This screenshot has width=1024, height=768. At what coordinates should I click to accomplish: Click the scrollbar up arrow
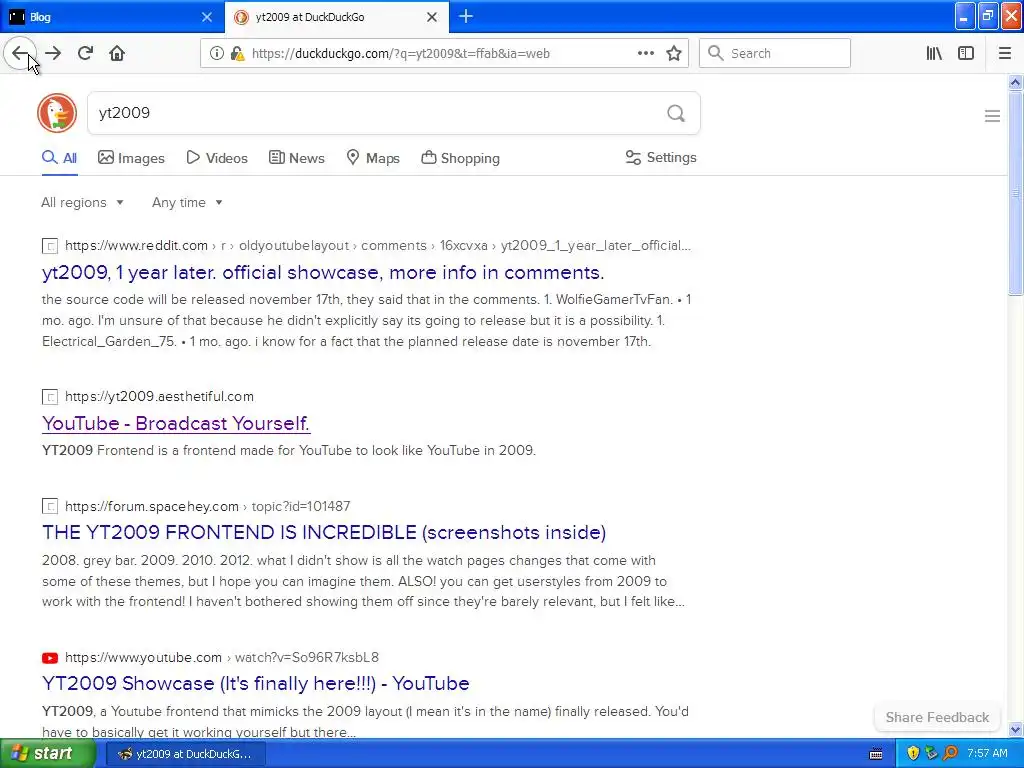(x=1015, y=82)
